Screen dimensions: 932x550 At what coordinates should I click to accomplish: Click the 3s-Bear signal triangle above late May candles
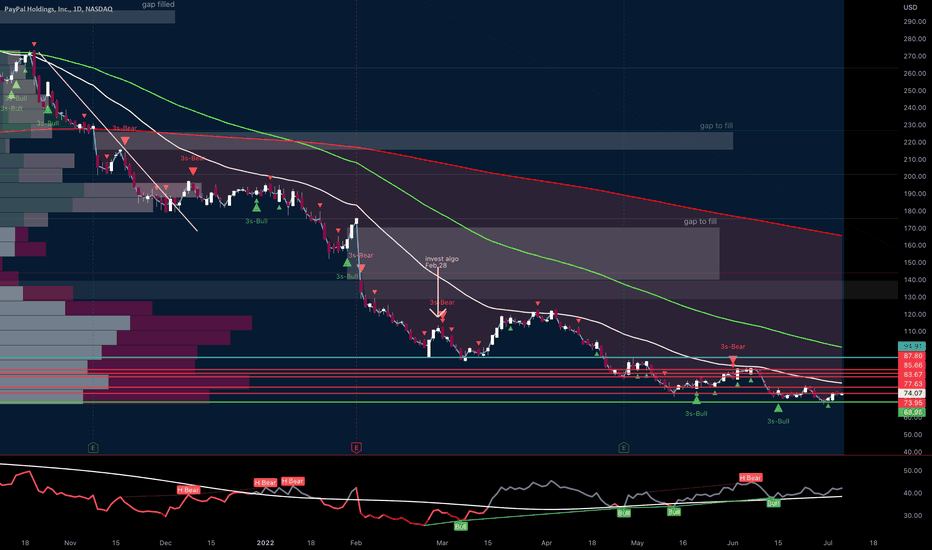coord(733,360)
